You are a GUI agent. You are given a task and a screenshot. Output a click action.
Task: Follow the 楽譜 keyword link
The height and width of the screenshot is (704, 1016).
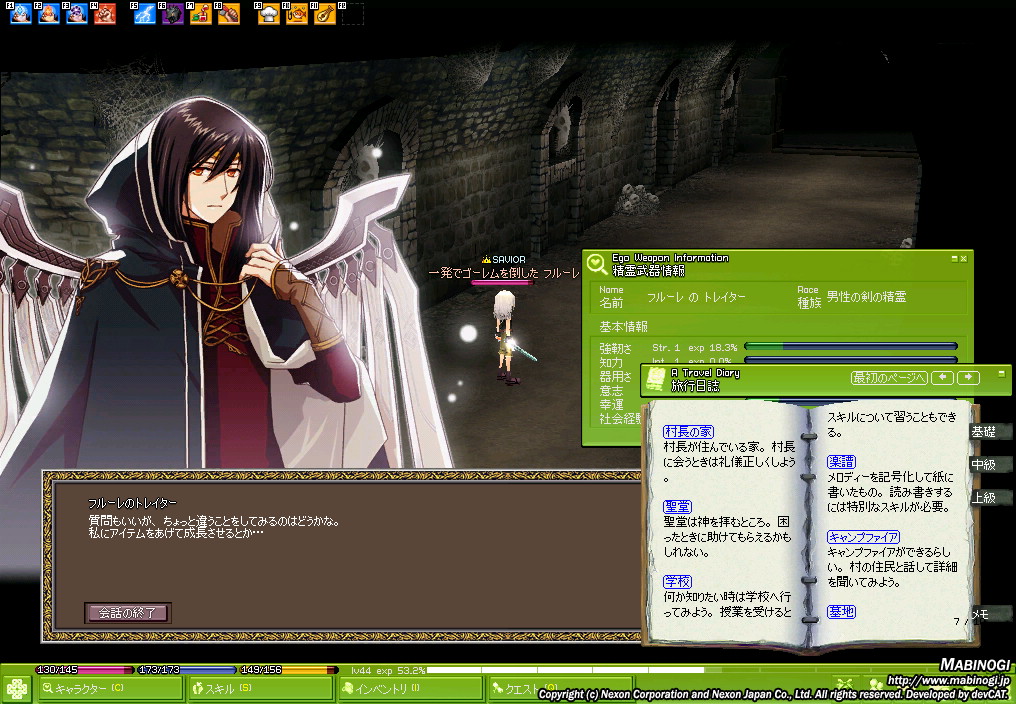[841, 462]
